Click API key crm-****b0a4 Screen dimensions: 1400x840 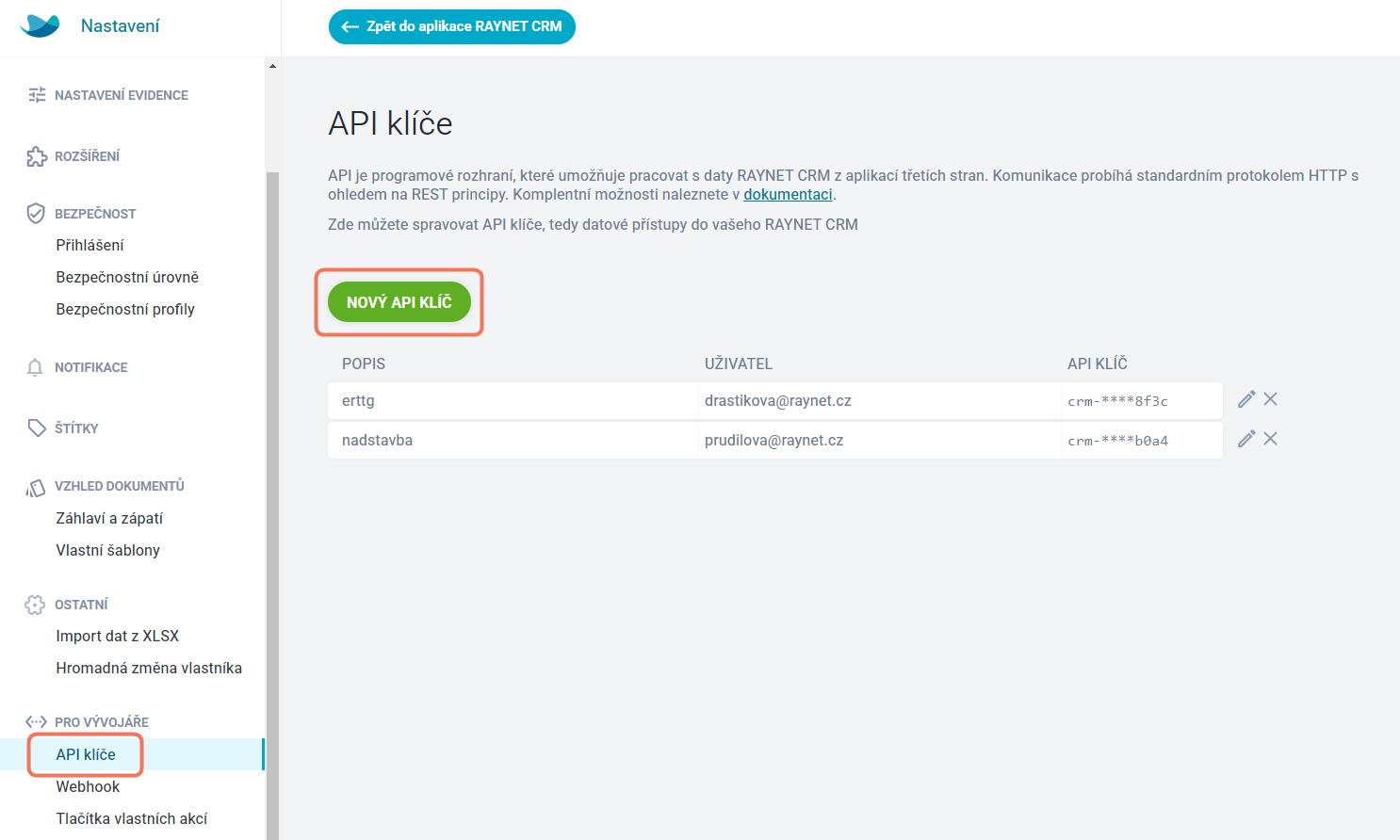1141,441
